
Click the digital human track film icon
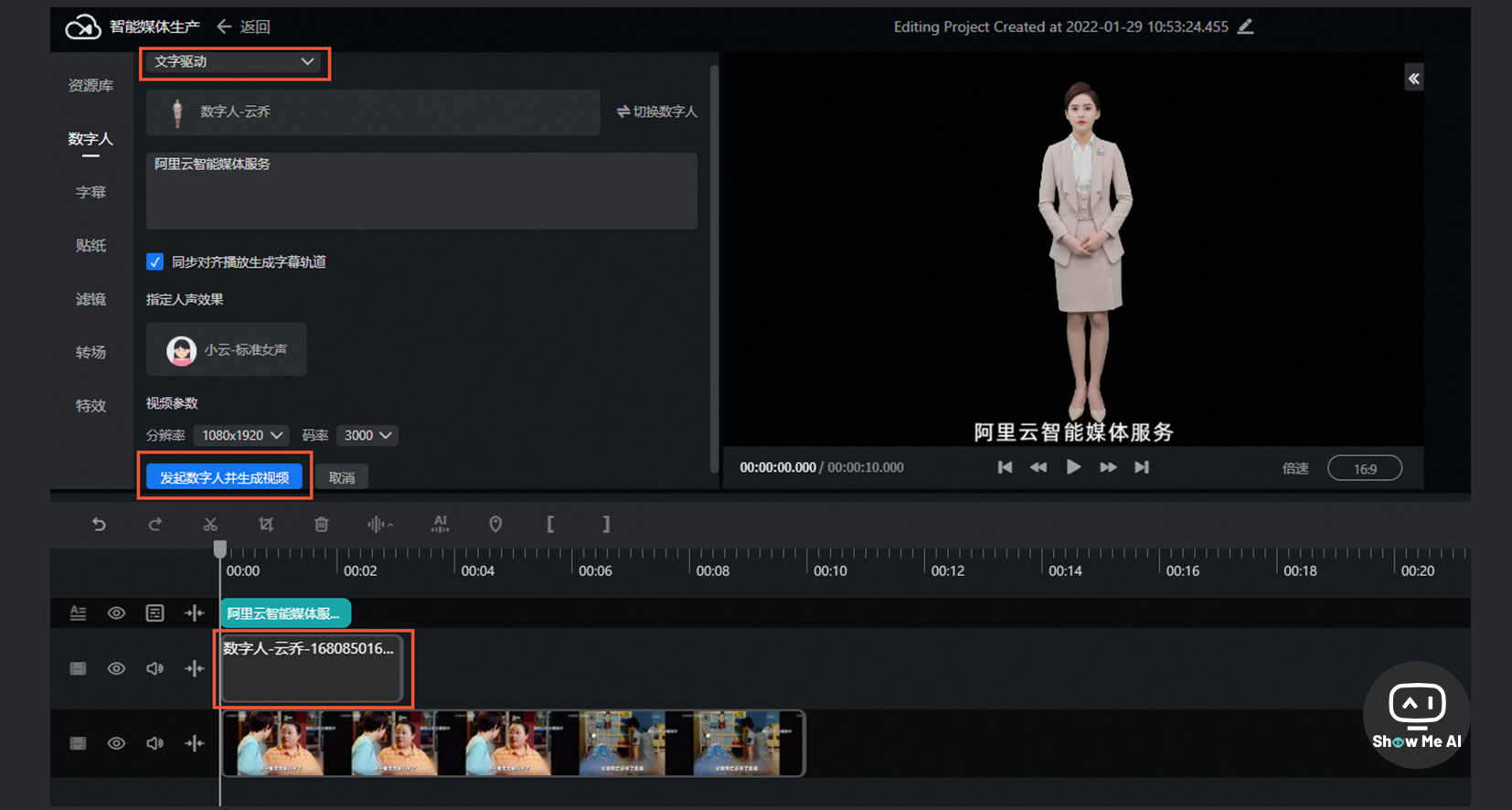pyautogui.click(x=79, y=668)
